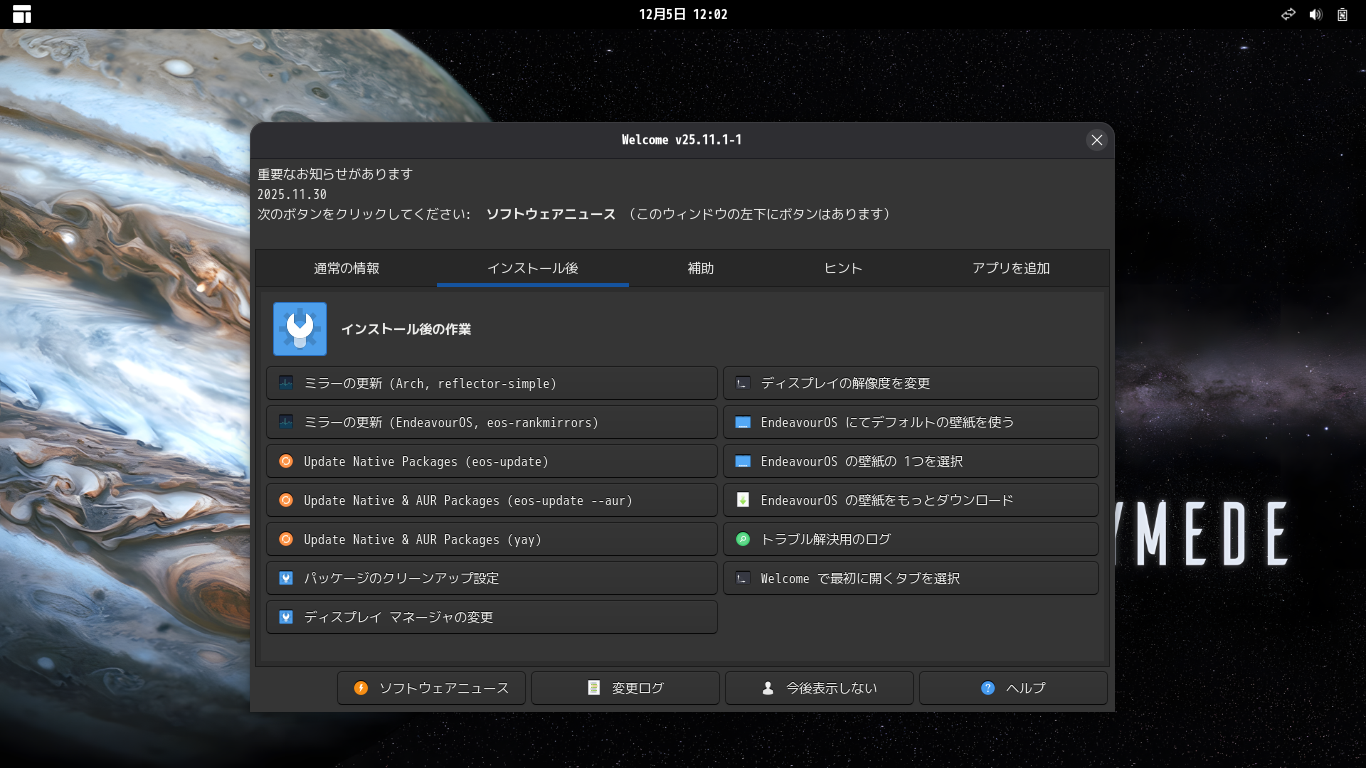Viewport: 1366px width, 768px height.
Task: Open the 変更ログ button
Action: point(625,688)
